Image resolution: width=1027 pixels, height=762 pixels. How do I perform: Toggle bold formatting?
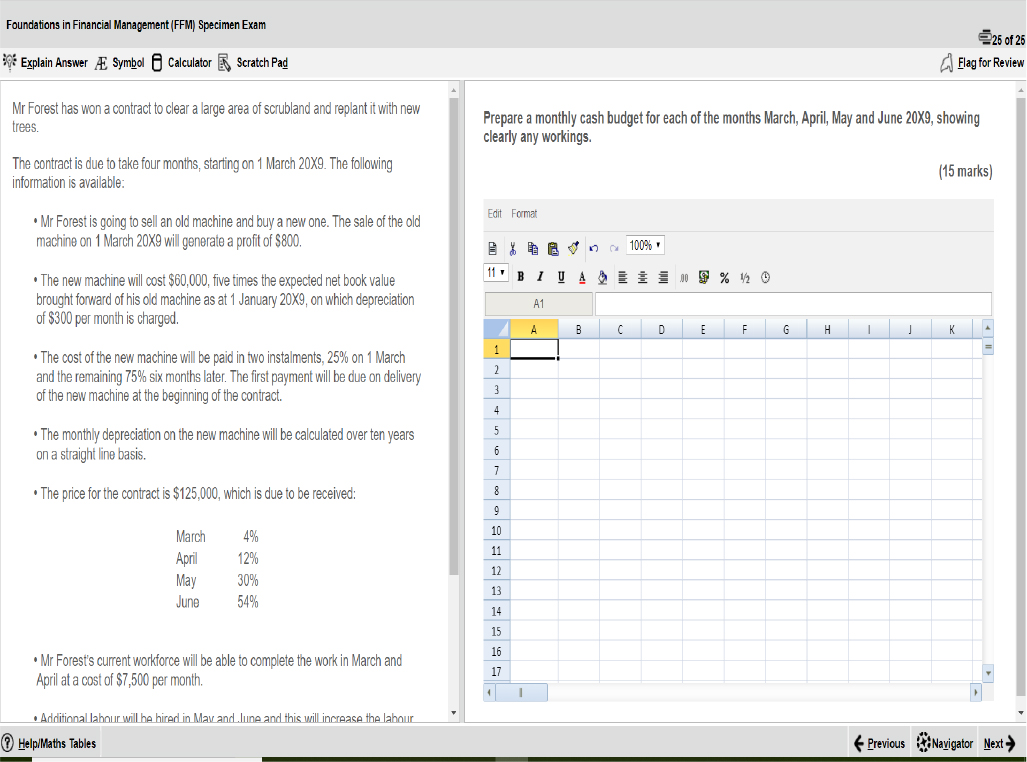(x=522, y=277)
